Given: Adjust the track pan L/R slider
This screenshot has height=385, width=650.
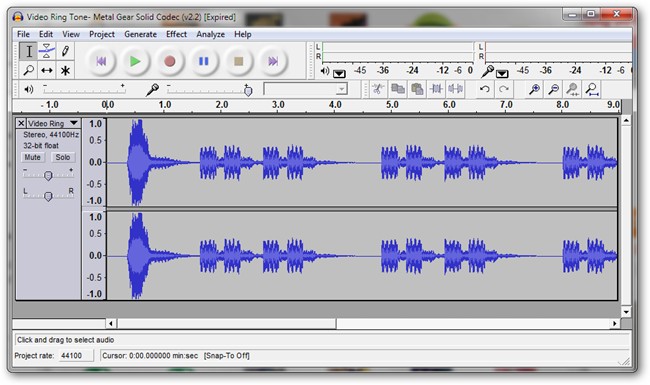Looking at the screenshot, I should [x=48, y=196].
